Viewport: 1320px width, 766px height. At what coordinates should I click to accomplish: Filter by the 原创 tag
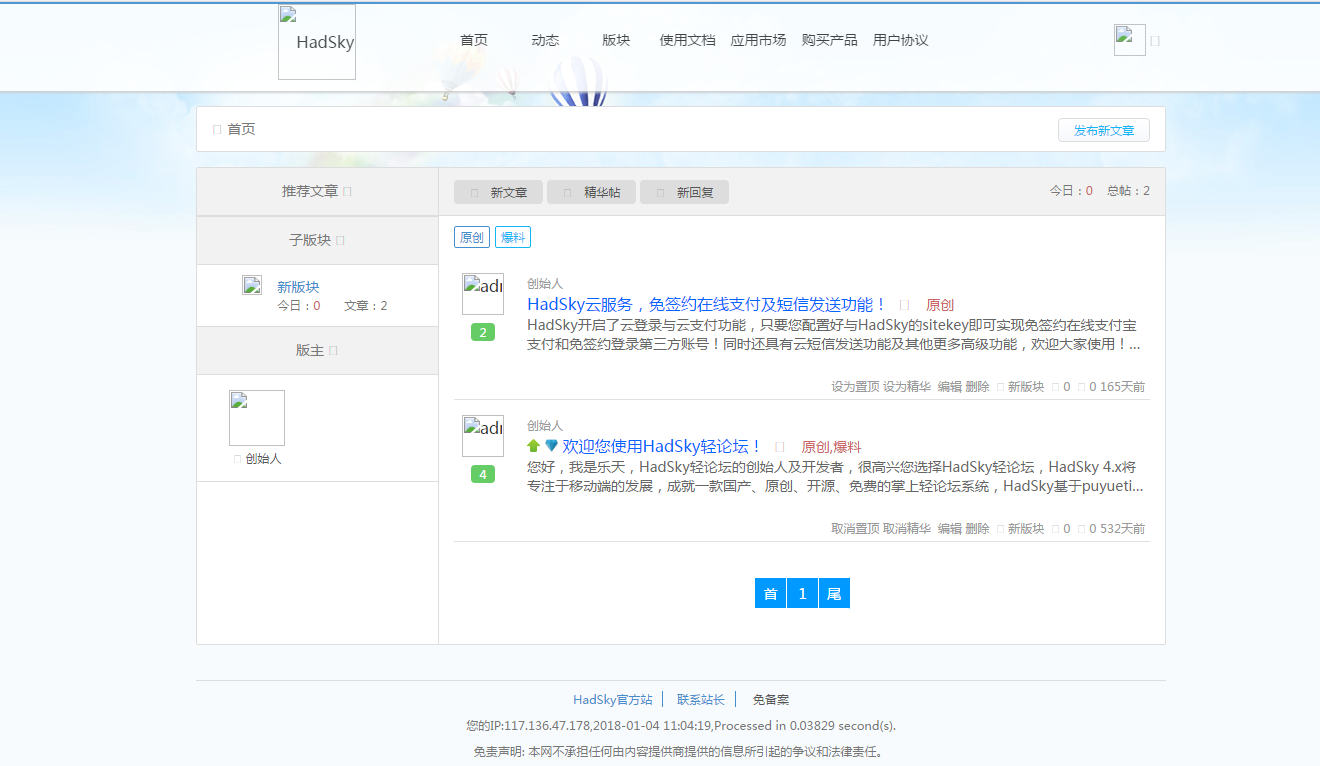(x=471, y=237)
